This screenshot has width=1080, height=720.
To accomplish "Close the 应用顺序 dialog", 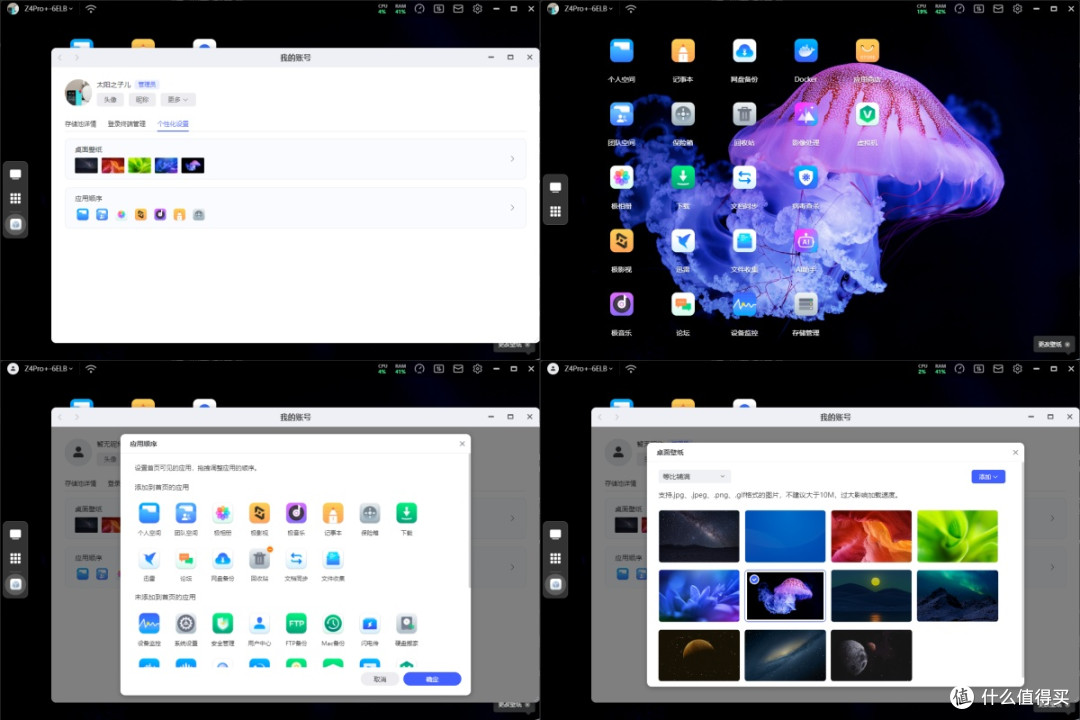I will 462,444.
